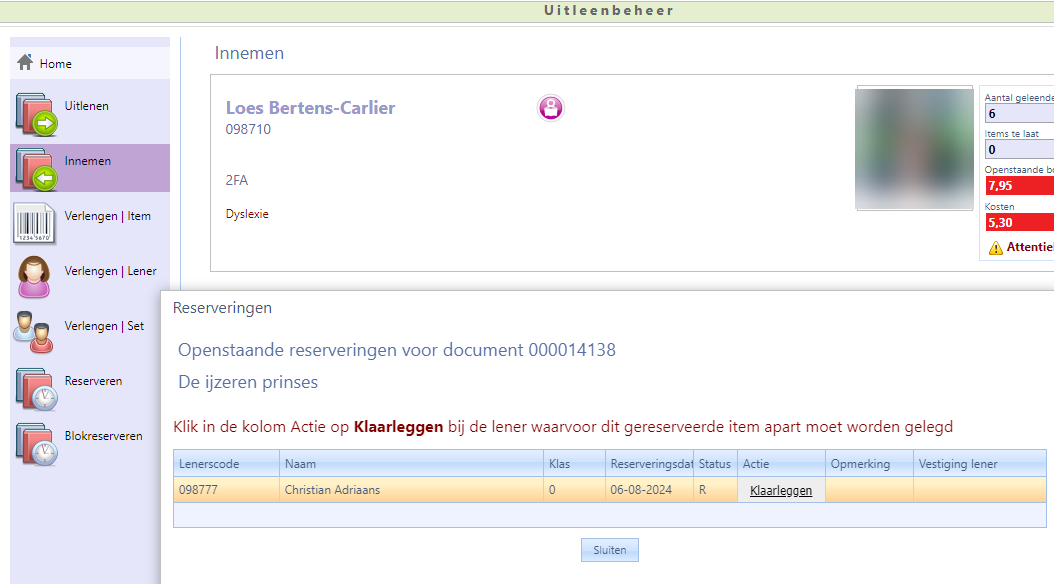Click the yellow Attentie warning icon
This screenshot has width=1054, height=584.
tap(995, 247)
